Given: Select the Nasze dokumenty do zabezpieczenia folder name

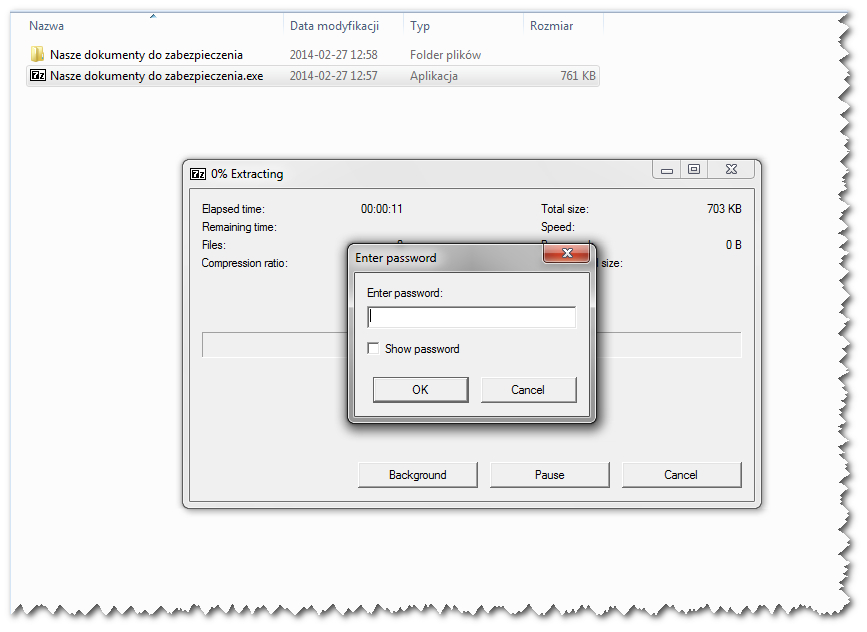Looking at the screenshot, I should pyautogui.click(x=146, y=55).
